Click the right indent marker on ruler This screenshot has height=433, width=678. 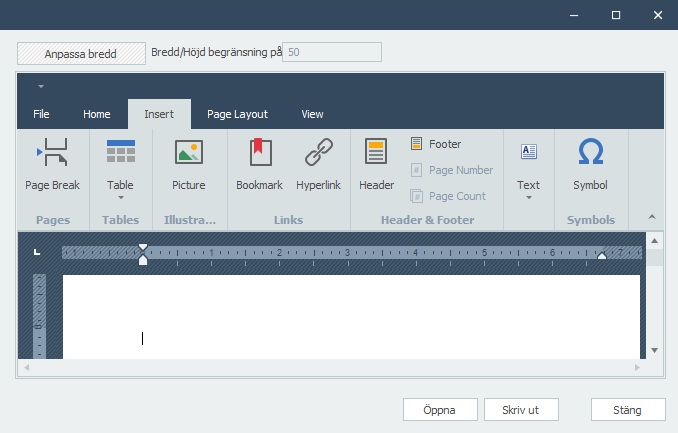pos(601,256)
